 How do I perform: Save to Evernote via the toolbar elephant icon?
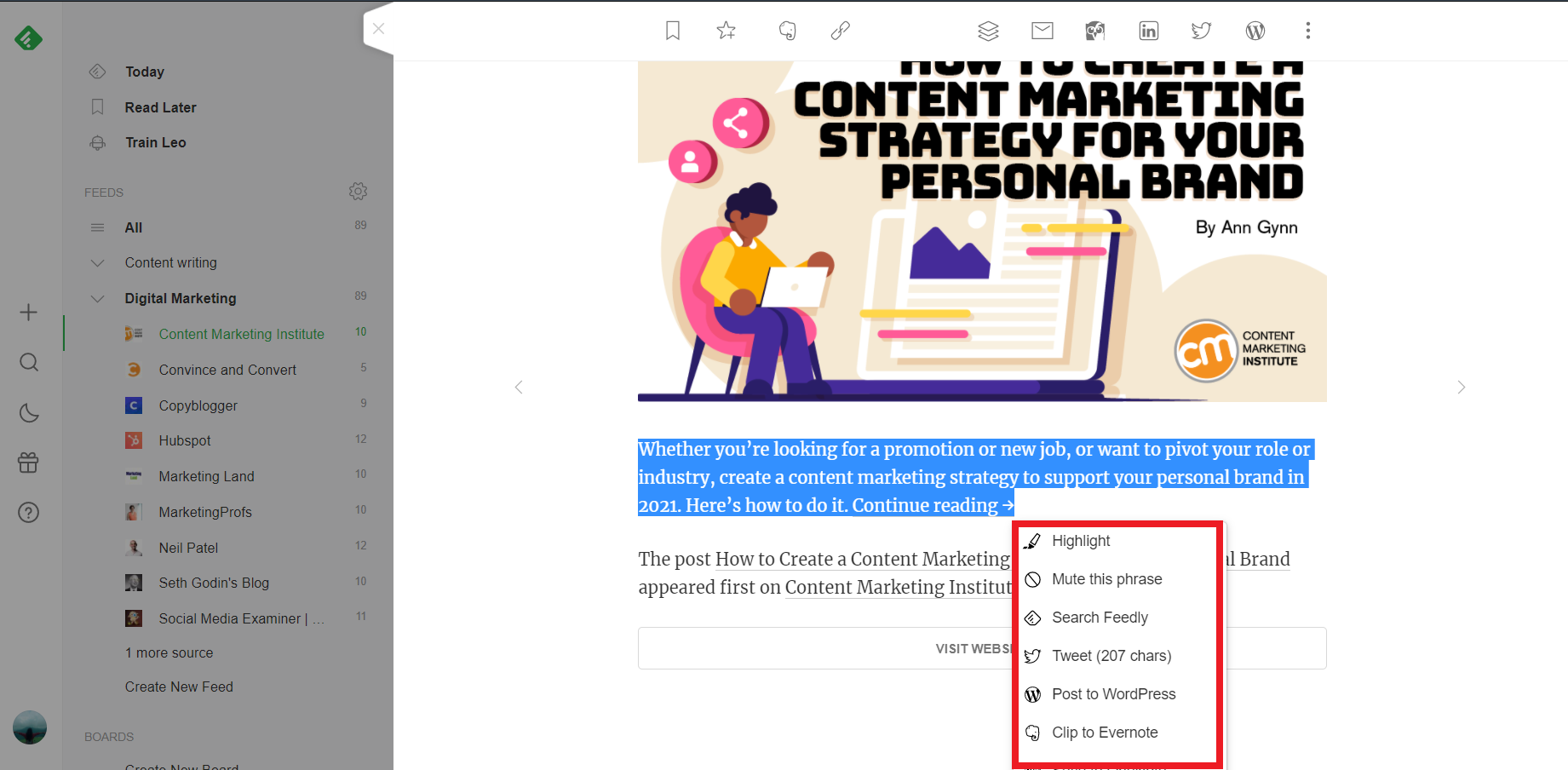[788, 31]
